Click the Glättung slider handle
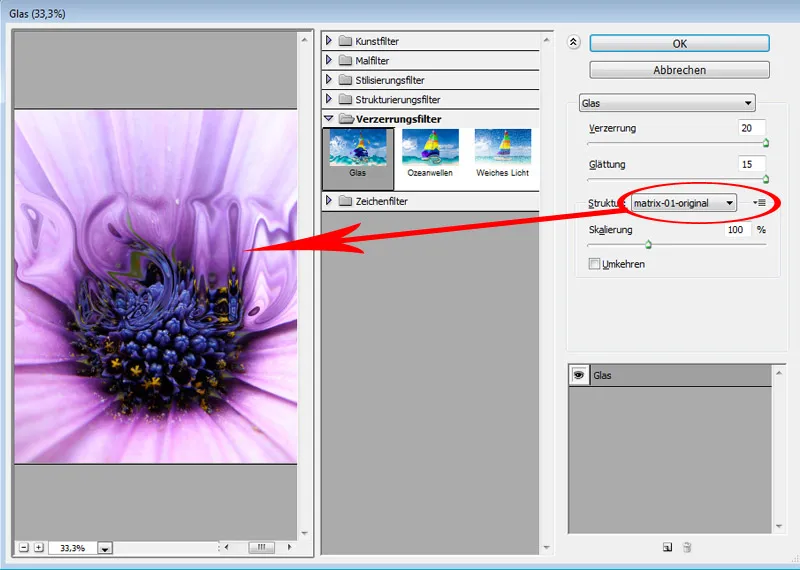The width and height of the screenshot is (800, 570). [x=765, y=179]
